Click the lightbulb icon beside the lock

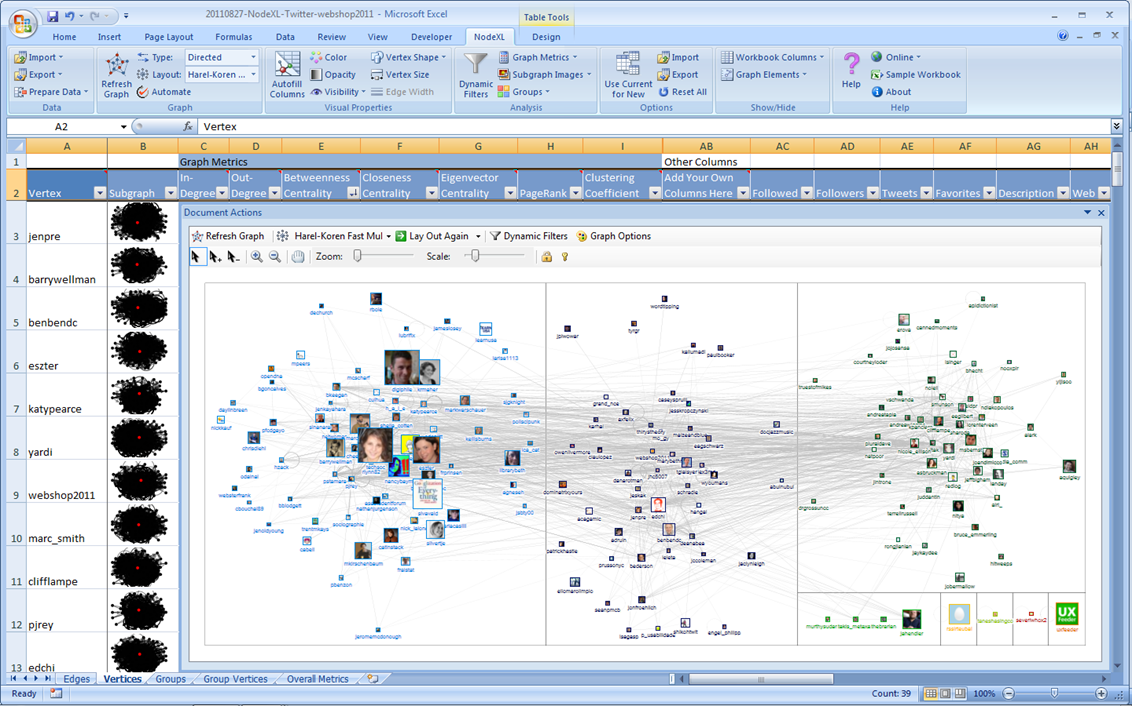(x=565, y=256)
